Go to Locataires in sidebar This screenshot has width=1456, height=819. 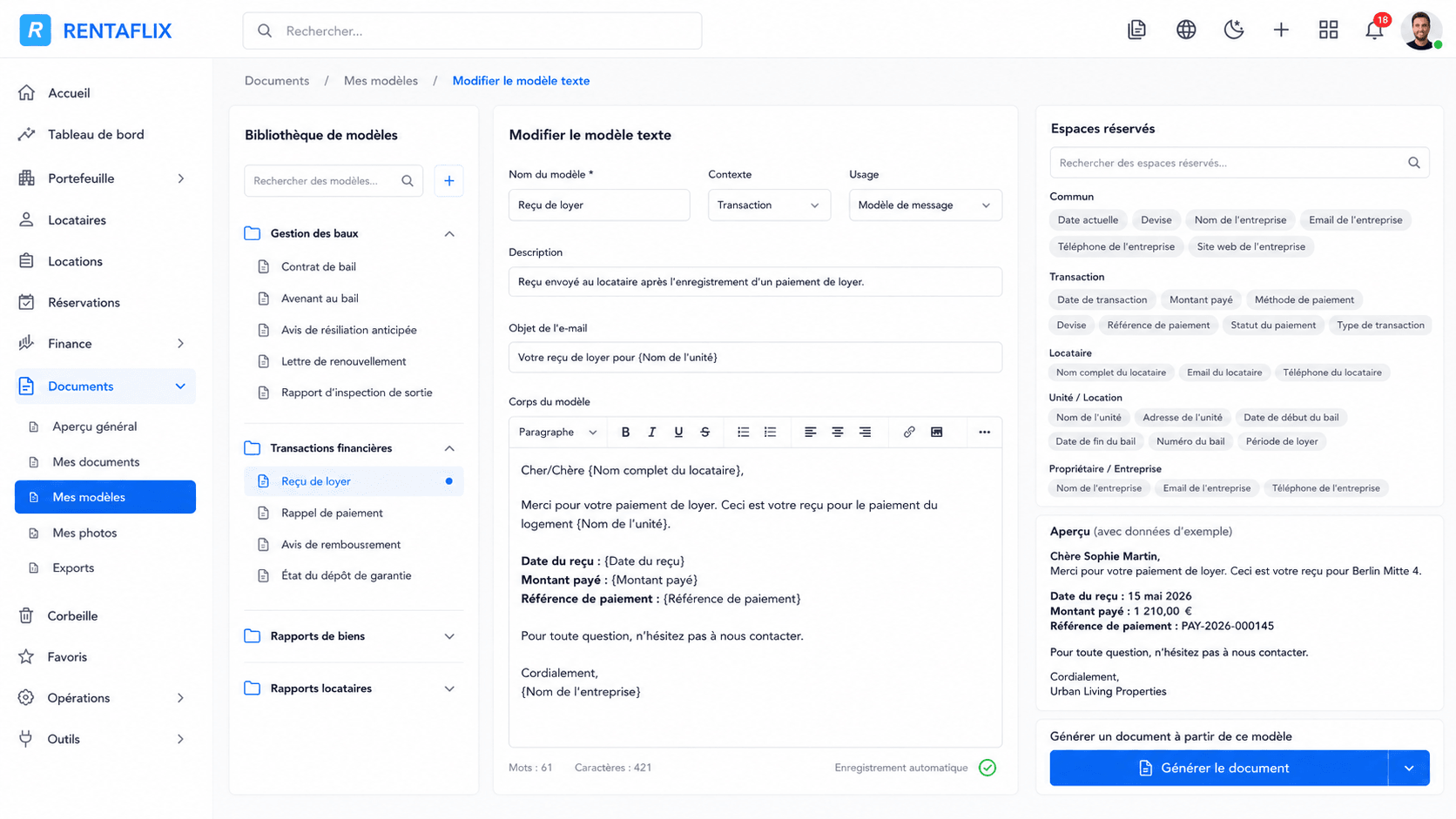click(x=77, y=220)
